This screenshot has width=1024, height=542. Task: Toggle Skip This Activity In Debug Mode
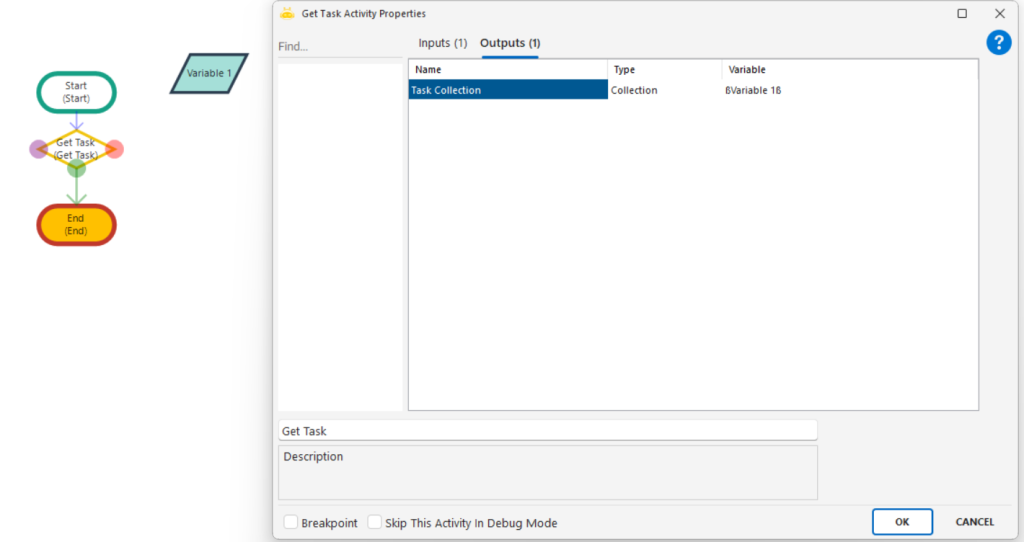coord(375,522)
